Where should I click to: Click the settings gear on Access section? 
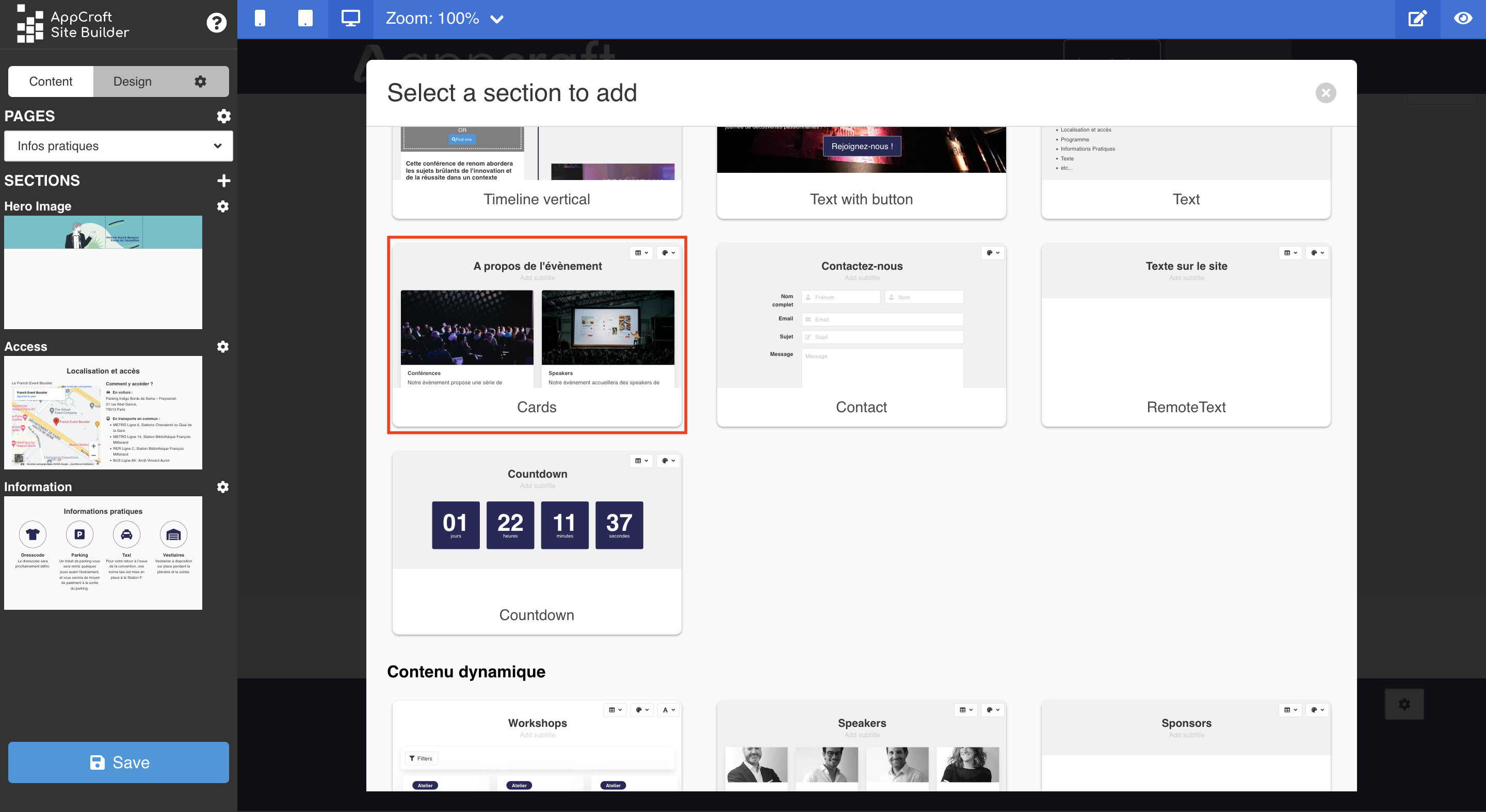click(x=222, y=346)
